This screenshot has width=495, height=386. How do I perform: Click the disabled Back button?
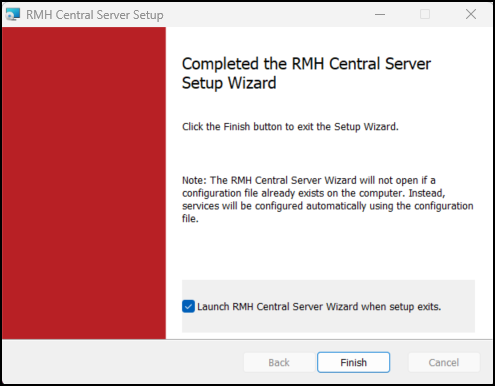point(279,362)
